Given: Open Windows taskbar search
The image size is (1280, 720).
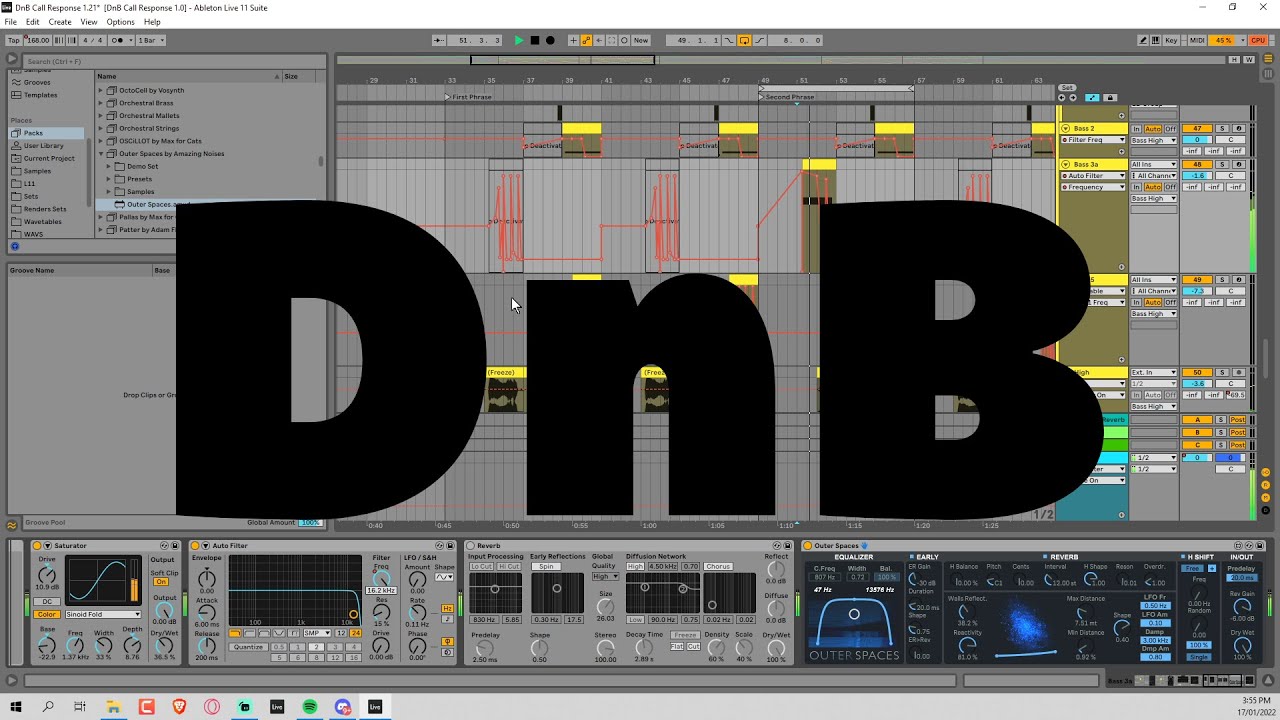Looking at the screenshot, I should click(x=48, y=707).
